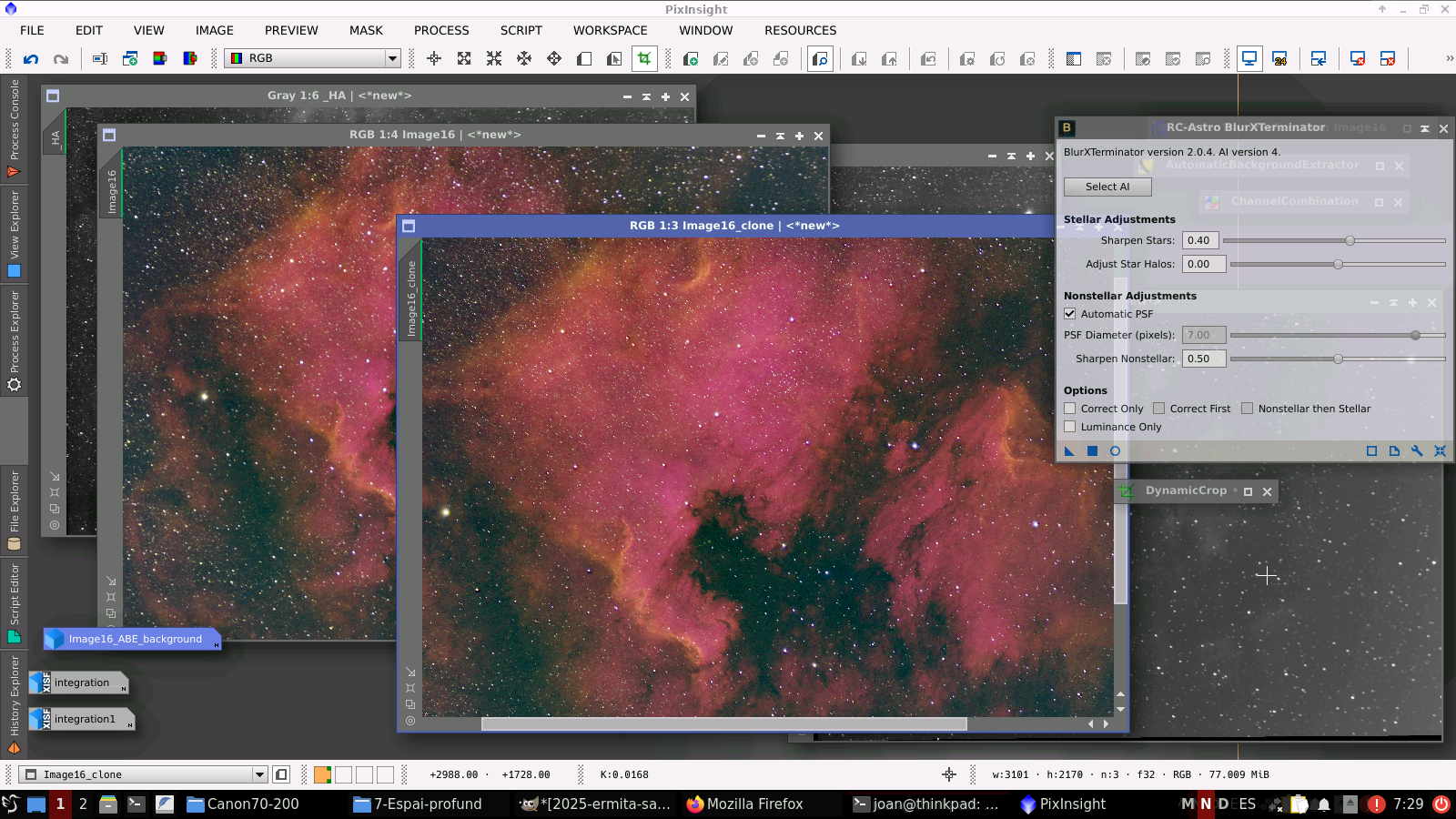Click BlurXTerminator Apply Global circle icon
Image resolution: width=1456 pixels, height=819 pixels.
[1115, 451]
